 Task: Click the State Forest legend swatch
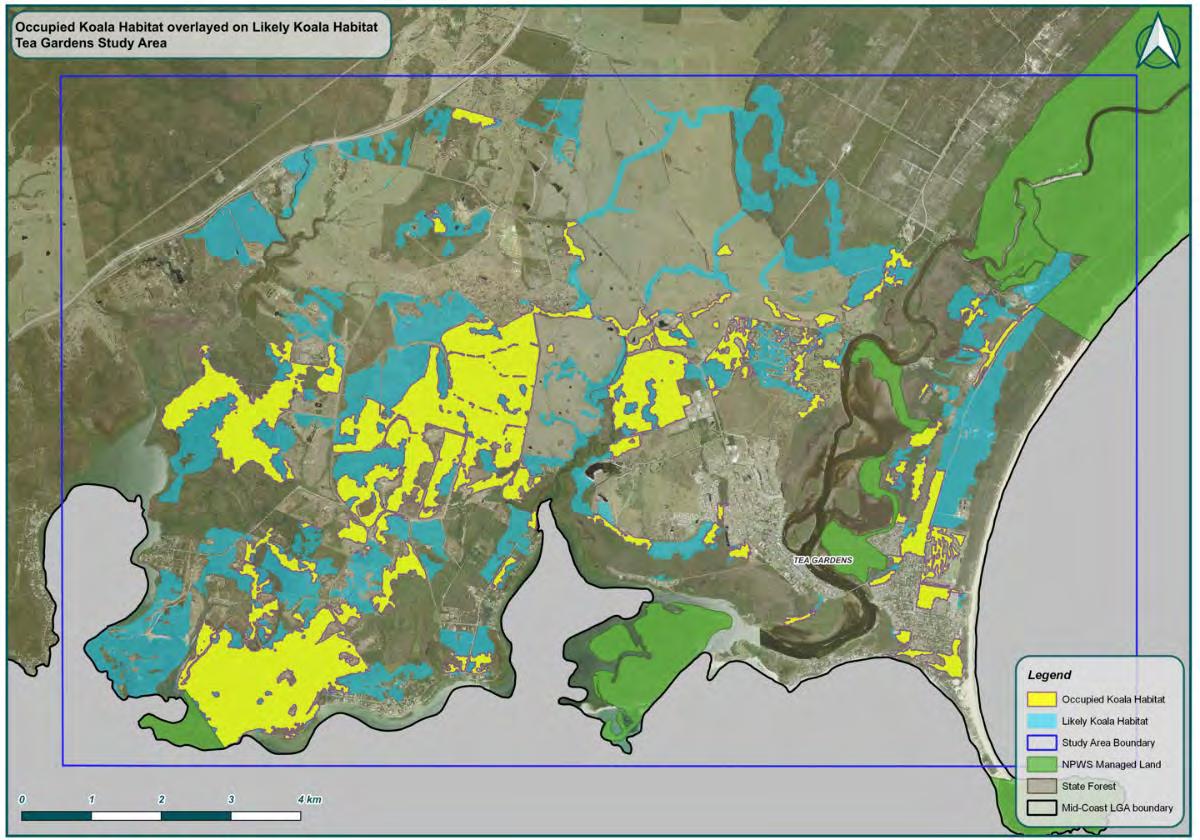point(1042,786)
